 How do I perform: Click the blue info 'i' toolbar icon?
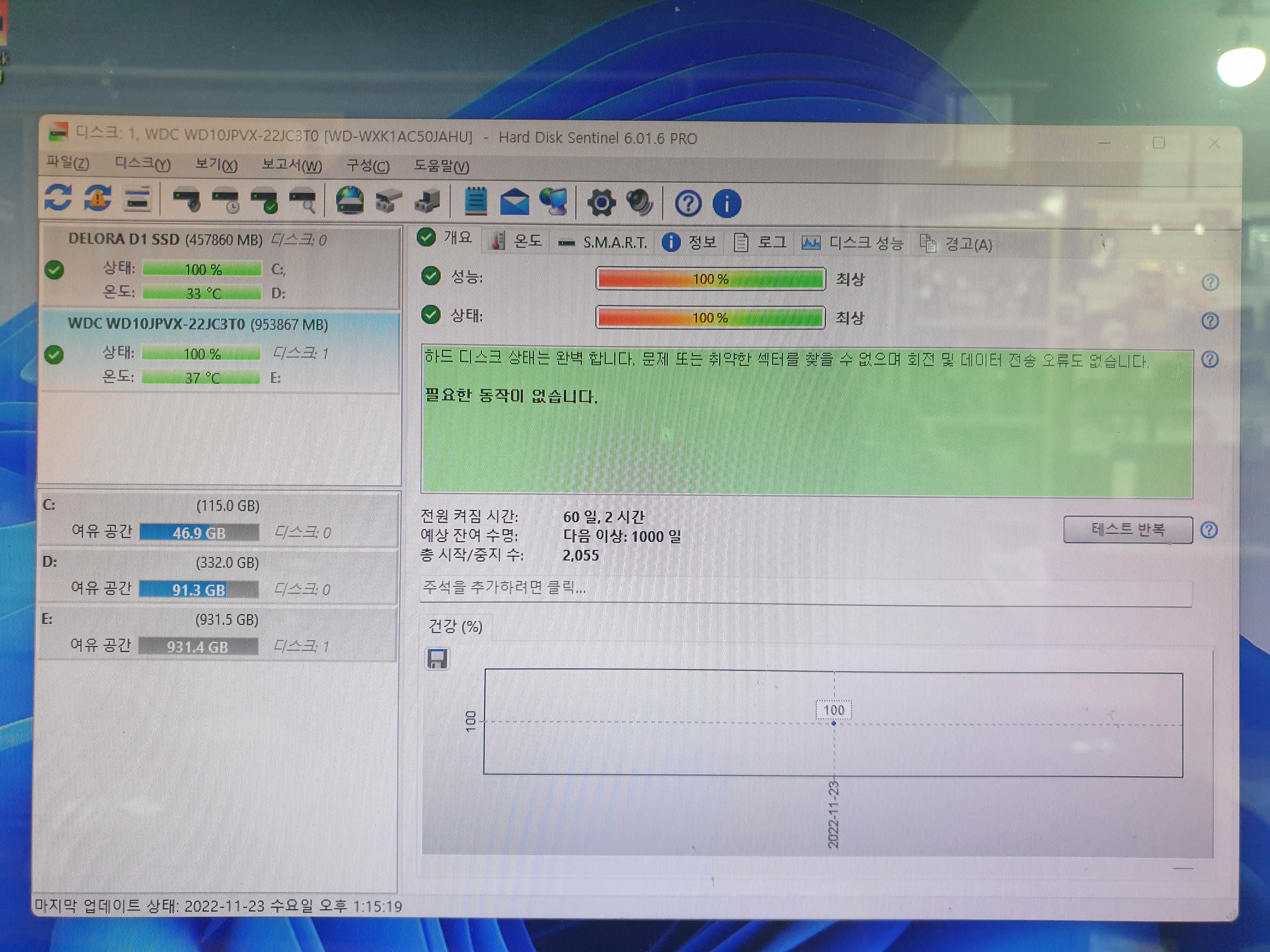click(x=727, y=204)
